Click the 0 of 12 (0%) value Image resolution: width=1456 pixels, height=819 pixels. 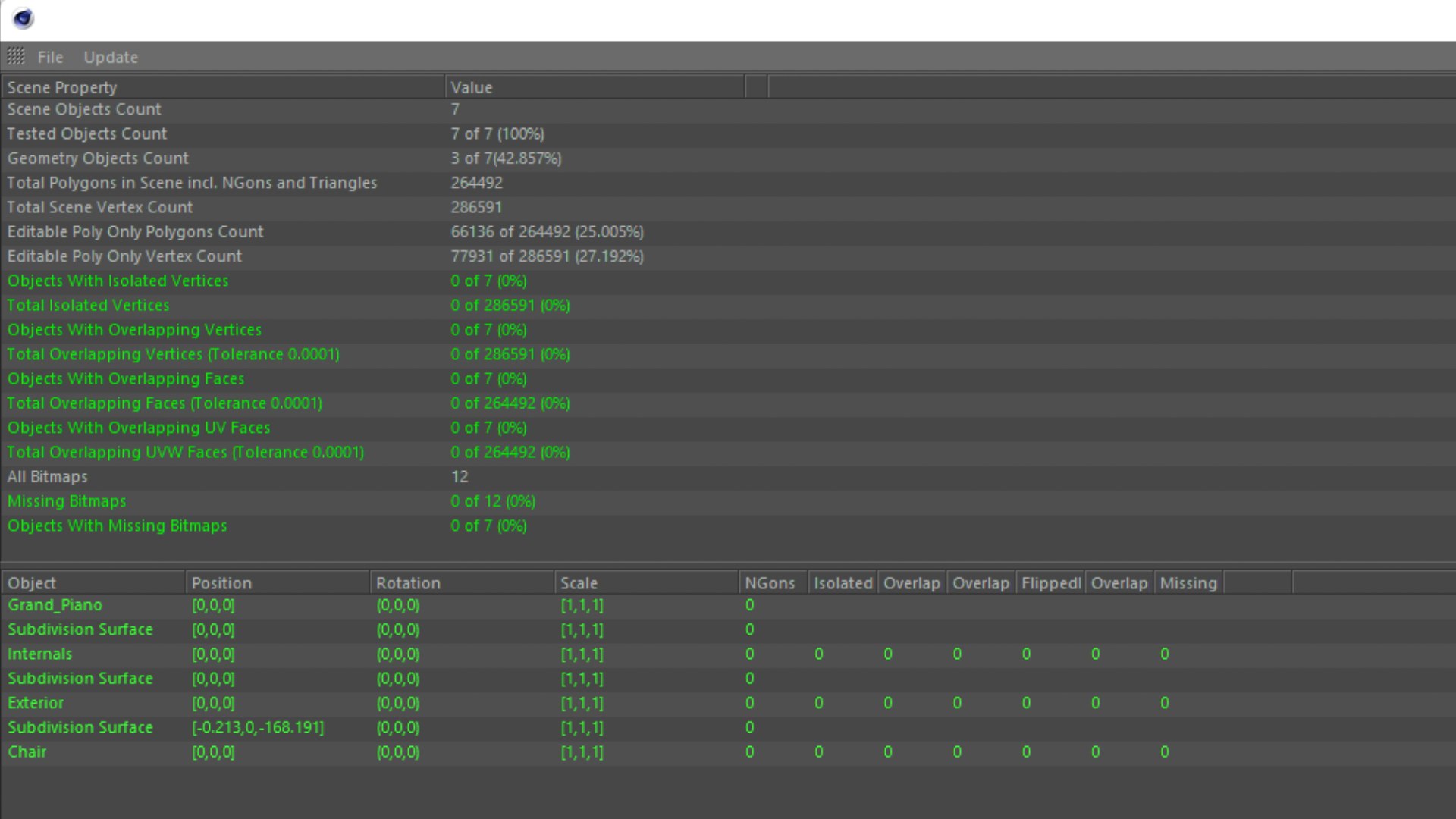tap(493, 501)
